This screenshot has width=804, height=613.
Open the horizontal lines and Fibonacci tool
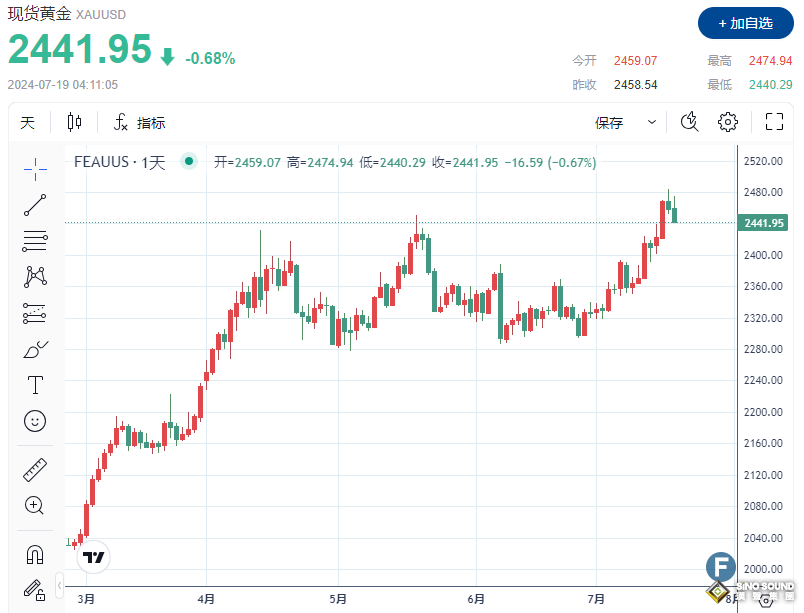coord(35,241)
